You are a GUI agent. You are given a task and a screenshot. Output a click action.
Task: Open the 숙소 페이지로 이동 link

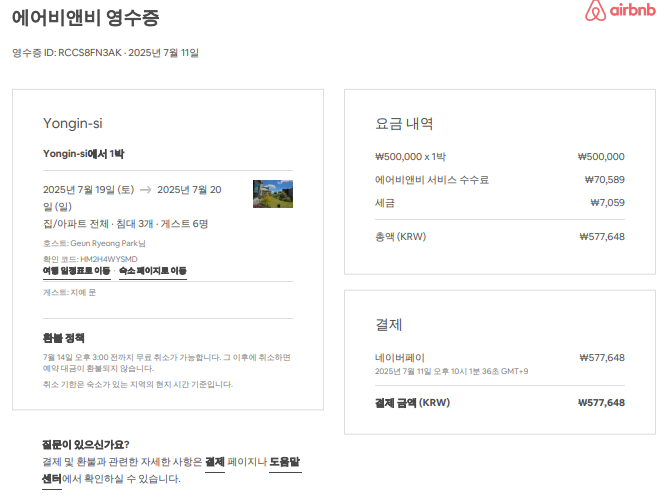[153, 271]
